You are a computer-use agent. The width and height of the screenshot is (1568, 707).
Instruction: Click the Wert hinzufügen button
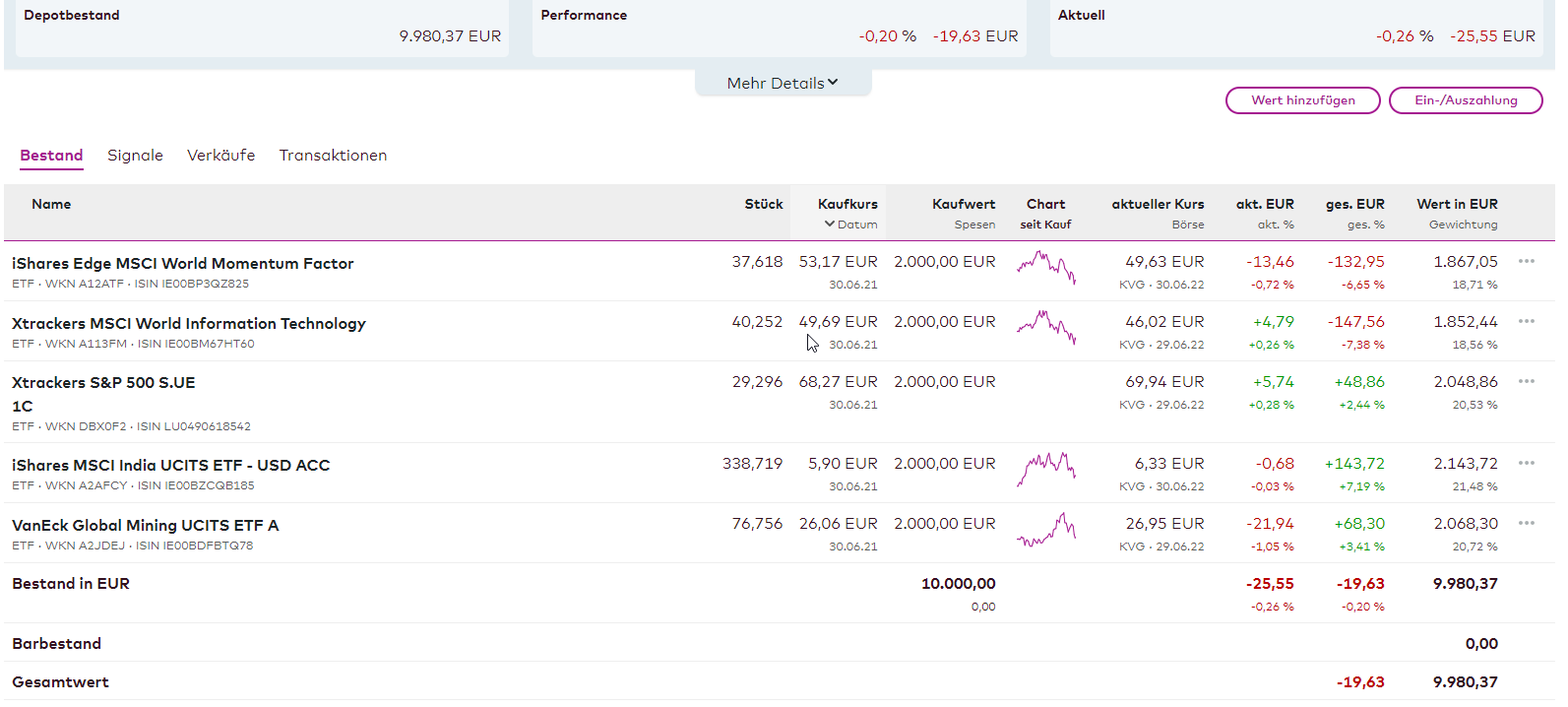click(1302, 100)
